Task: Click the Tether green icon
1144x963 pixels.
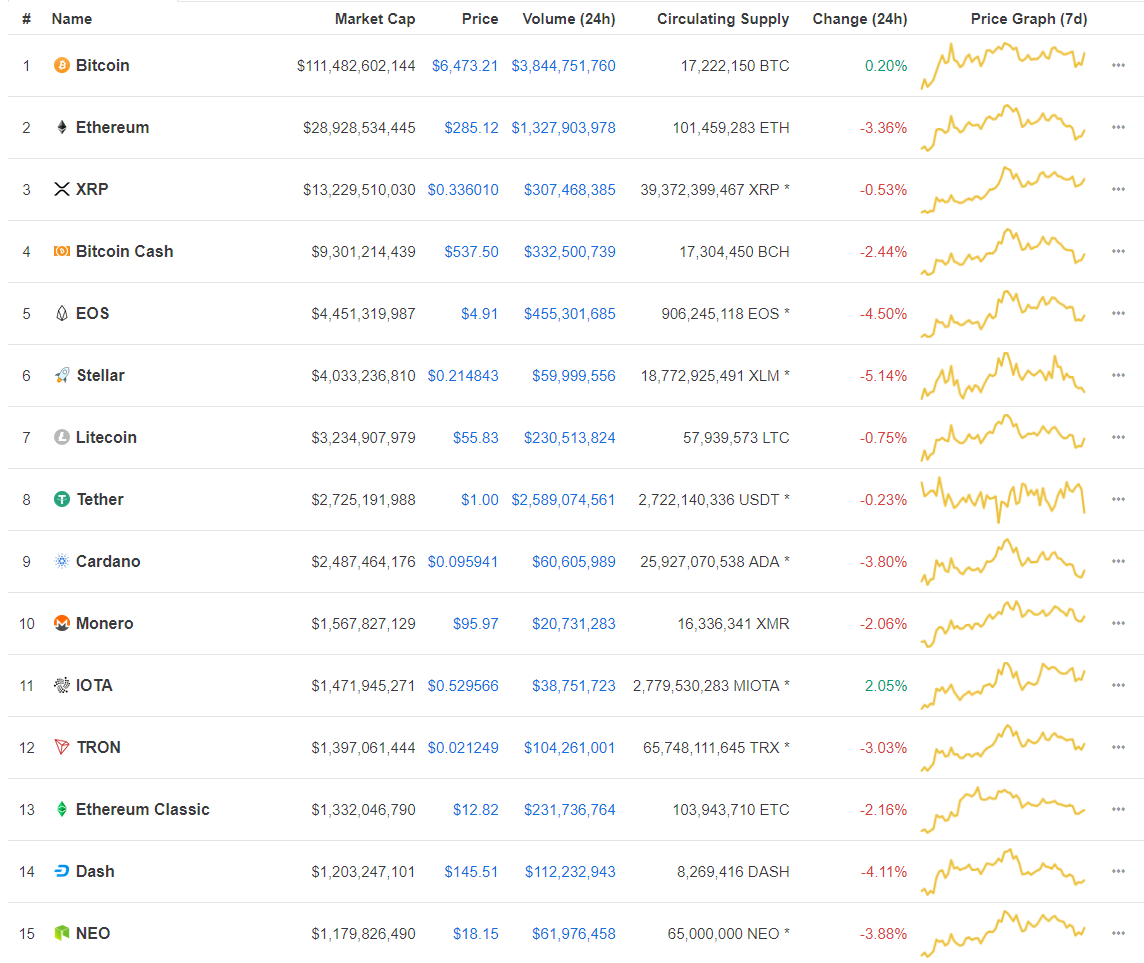Action: (x=62, y=500)
